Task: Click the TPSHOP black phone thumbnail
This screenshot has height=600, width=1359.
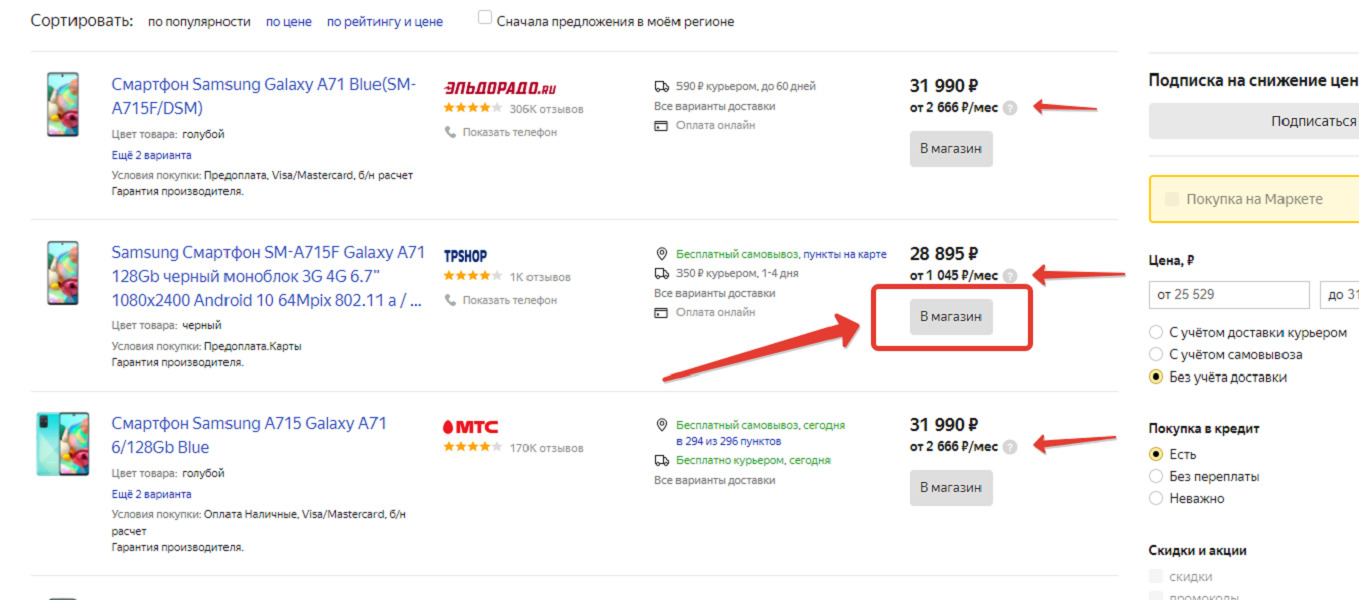Action: pyautogui.click(x=62, y=272)
